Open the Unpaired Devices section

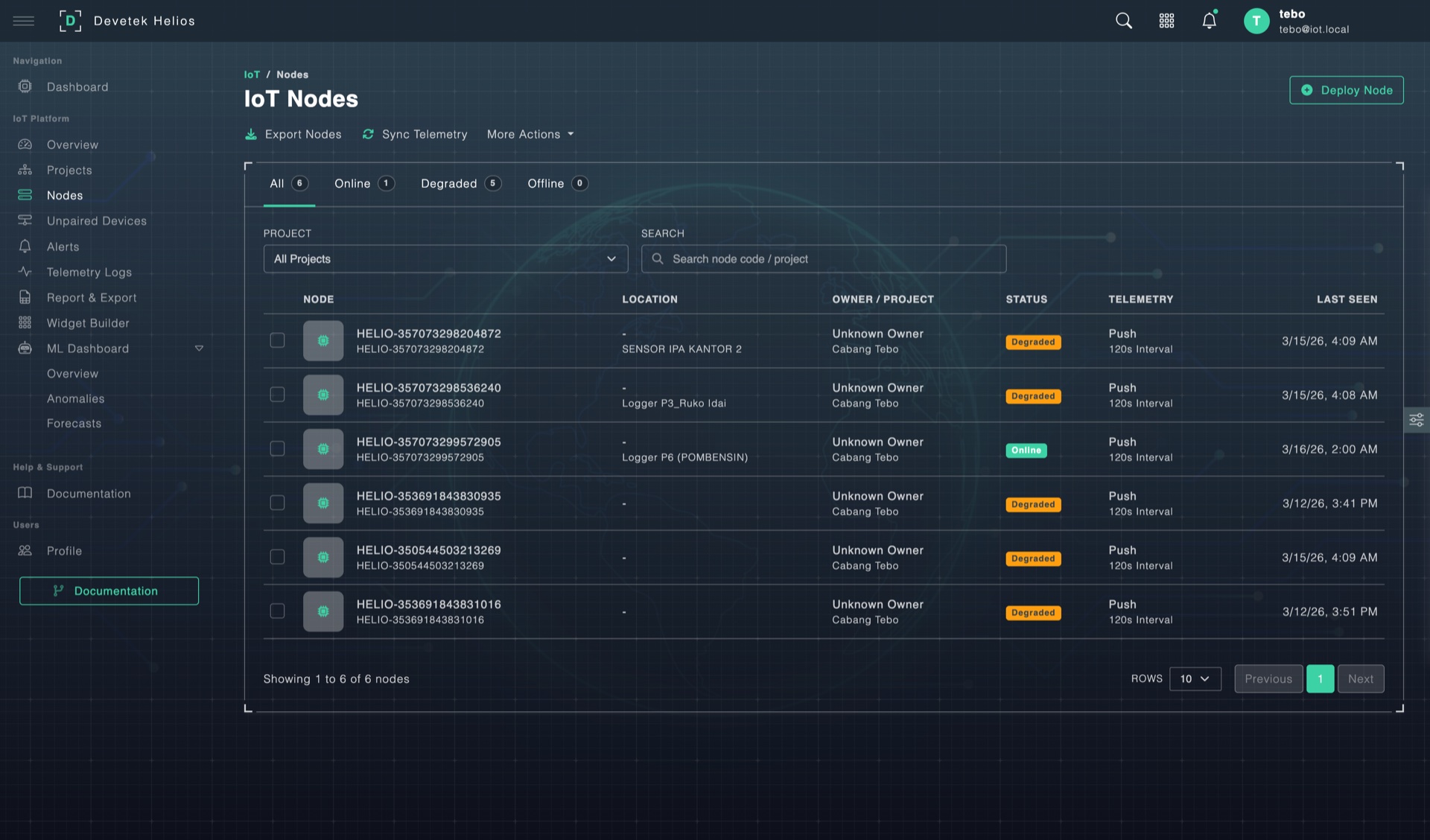click(x=25, y=220)
